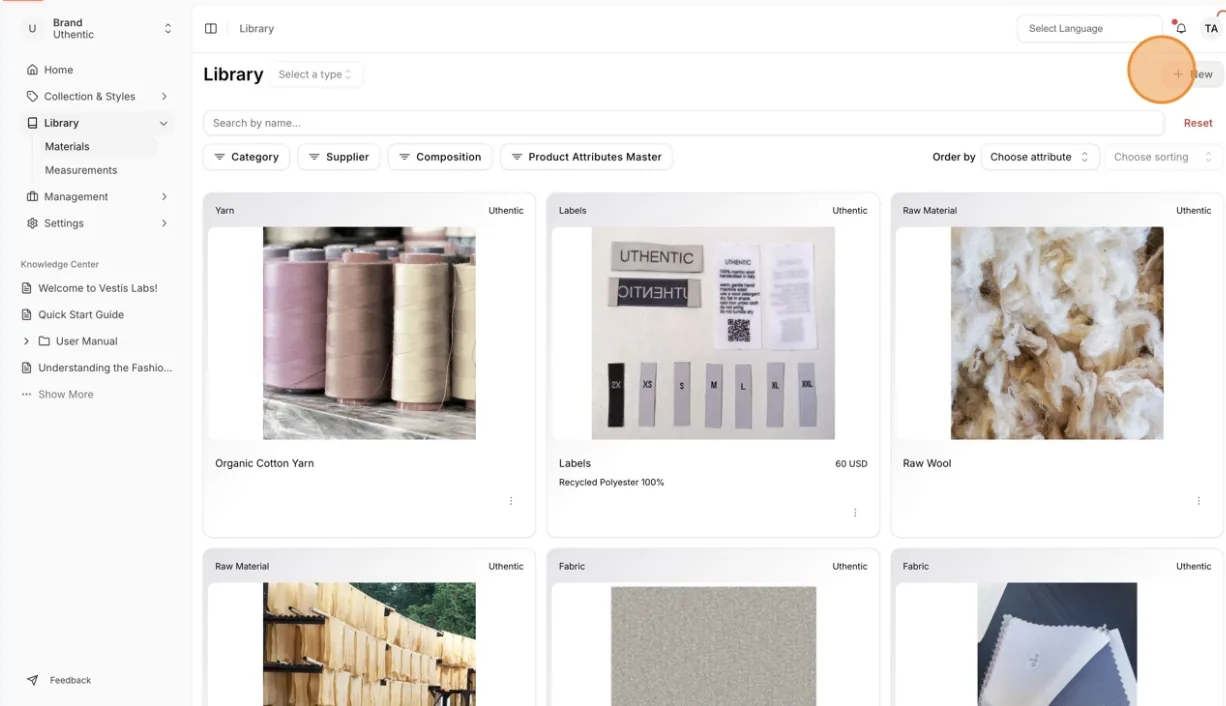Open the Select Language dropdown

1089,28
